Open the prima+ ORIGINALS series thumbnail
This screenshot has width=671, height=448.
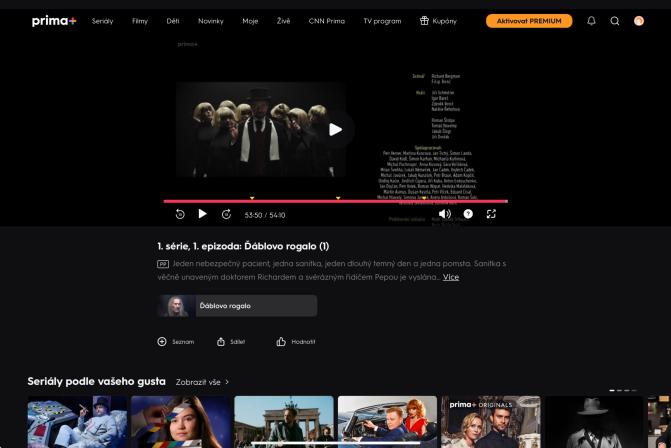click(491, 421)
